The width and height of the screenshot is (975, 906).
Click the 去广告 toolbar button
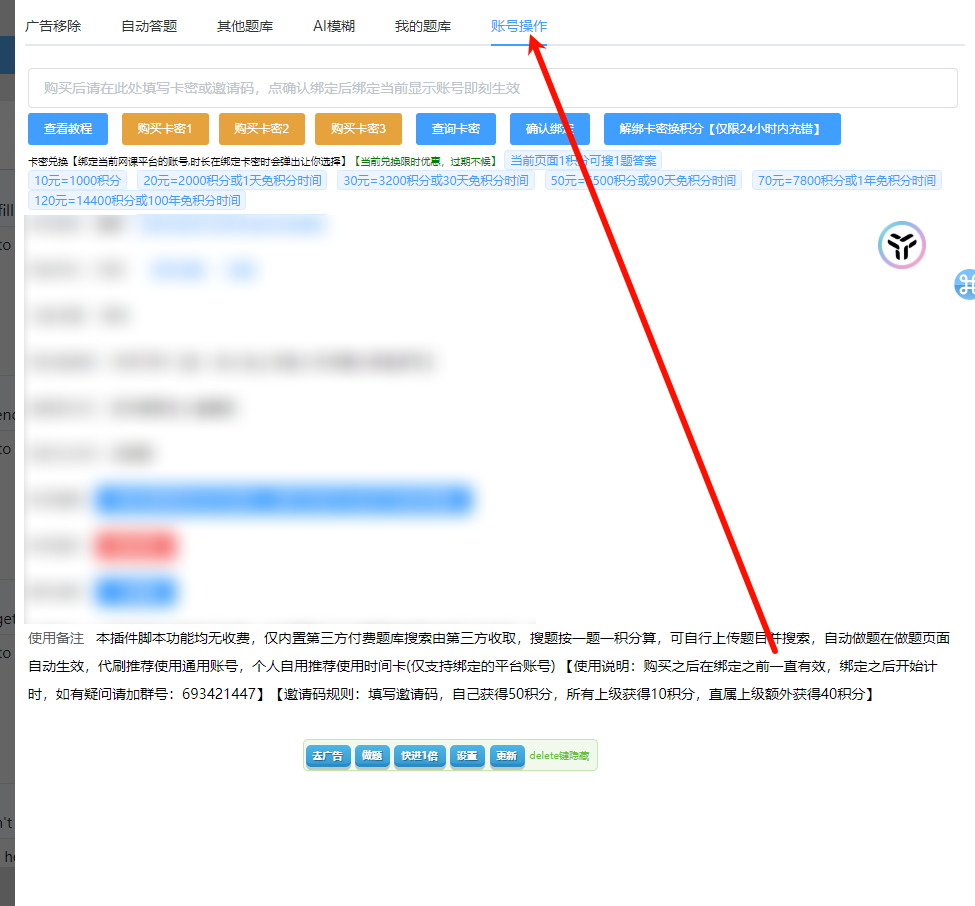(x=327, y=756)
